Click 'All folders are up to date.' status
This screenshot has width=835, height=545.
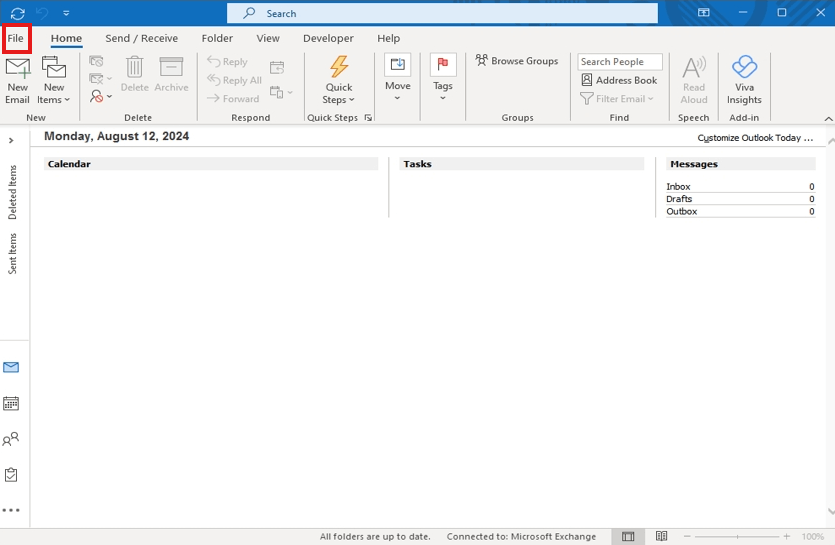click(375, 536)
